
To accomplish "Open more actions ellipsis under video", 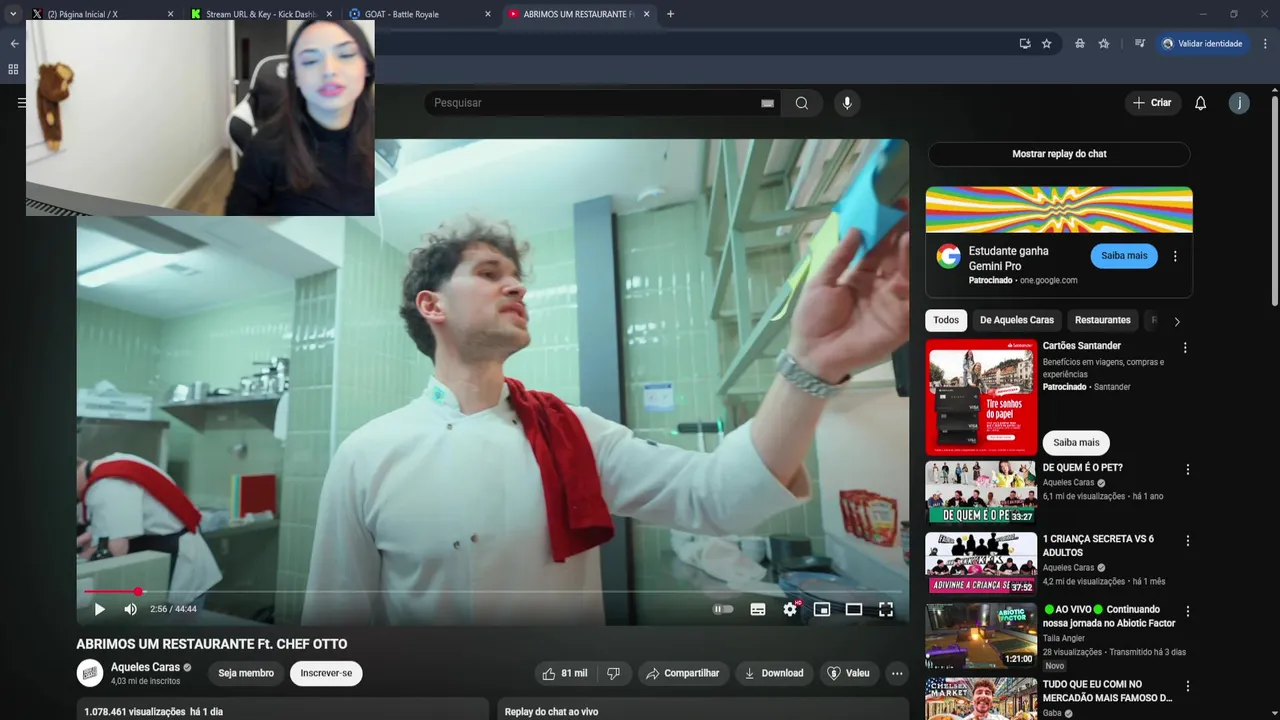I will 897,673.
